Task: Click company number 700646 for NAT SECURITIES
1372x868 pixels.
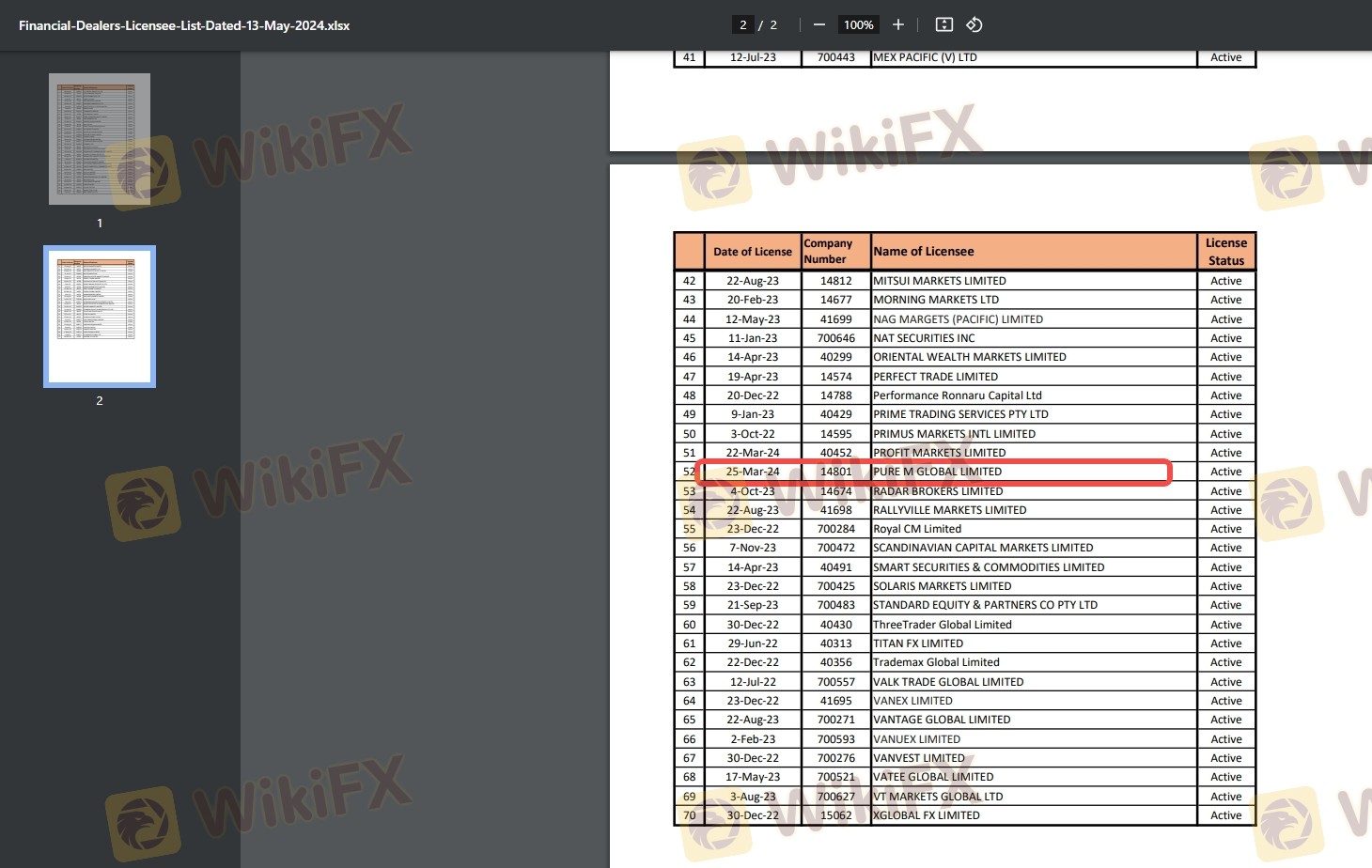Action: (x=835, y=338)
